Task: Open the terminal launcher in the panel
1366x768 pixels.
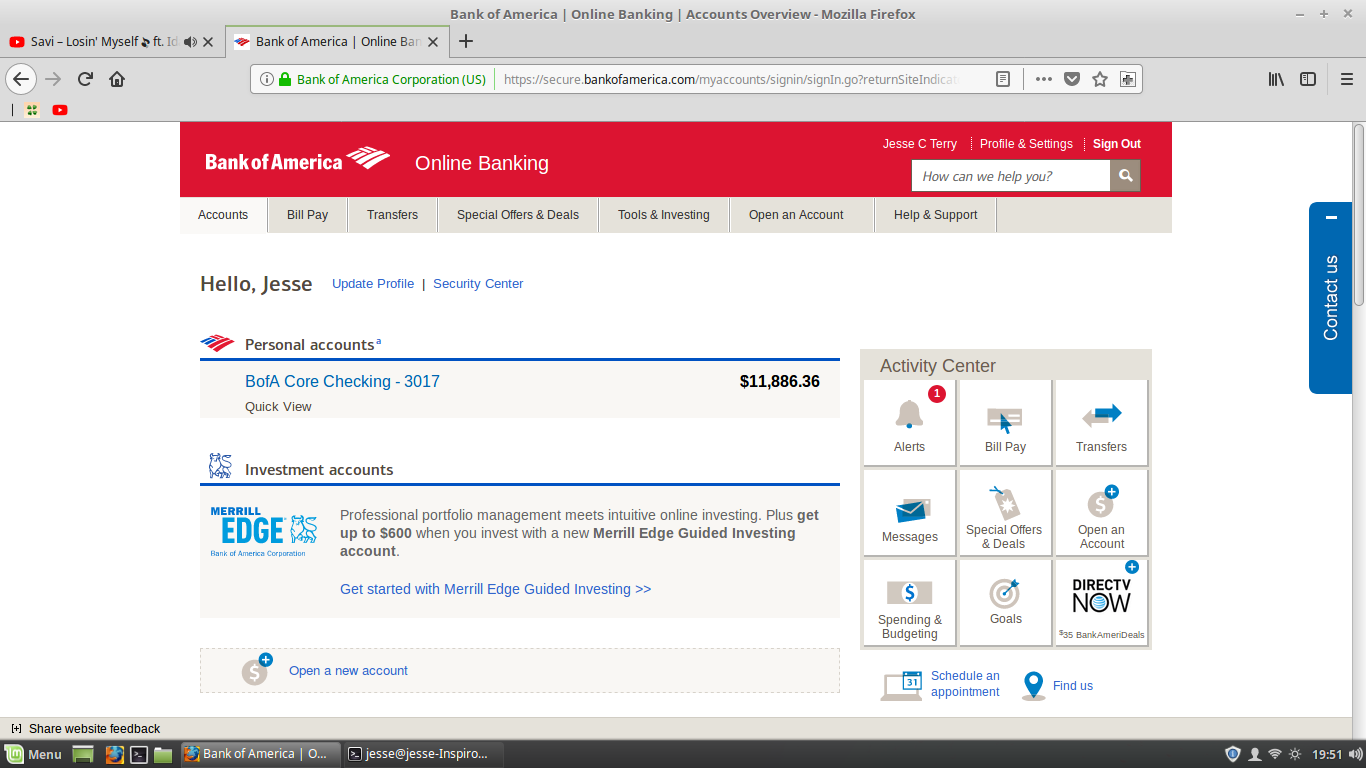Action: [140, 754]
